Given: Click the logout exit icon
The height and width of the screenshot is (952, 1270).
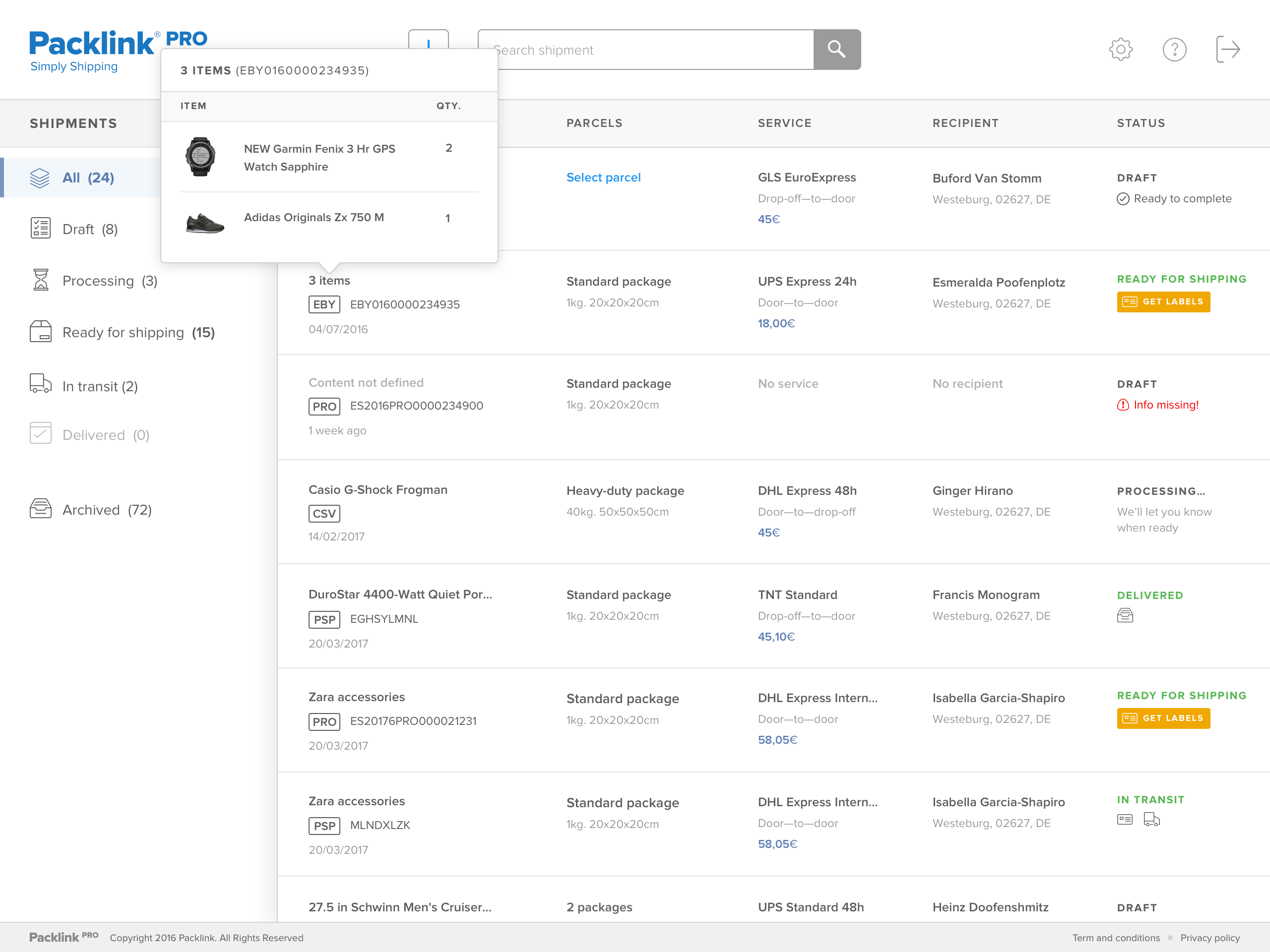Looking at the screenshot, I should click(x=1227, y=50).
